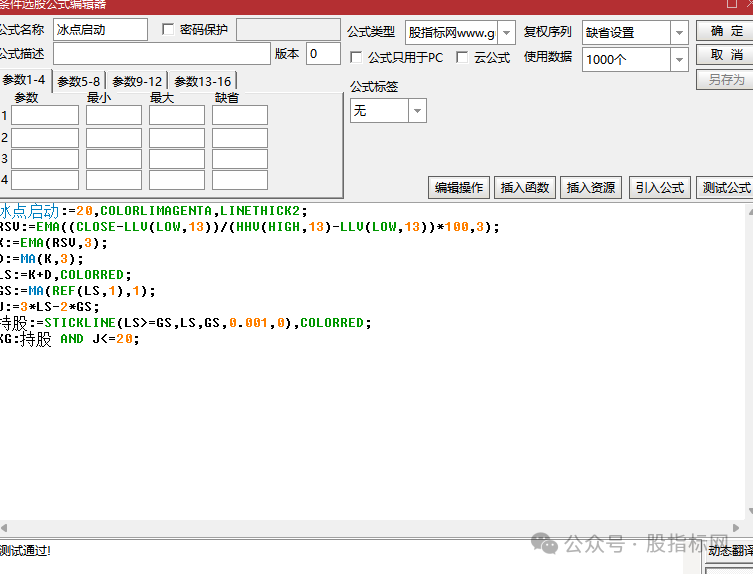Viewport: 753px width, 574px height.
Task: Click 最小 field in row 2
Action: (114, 138)
